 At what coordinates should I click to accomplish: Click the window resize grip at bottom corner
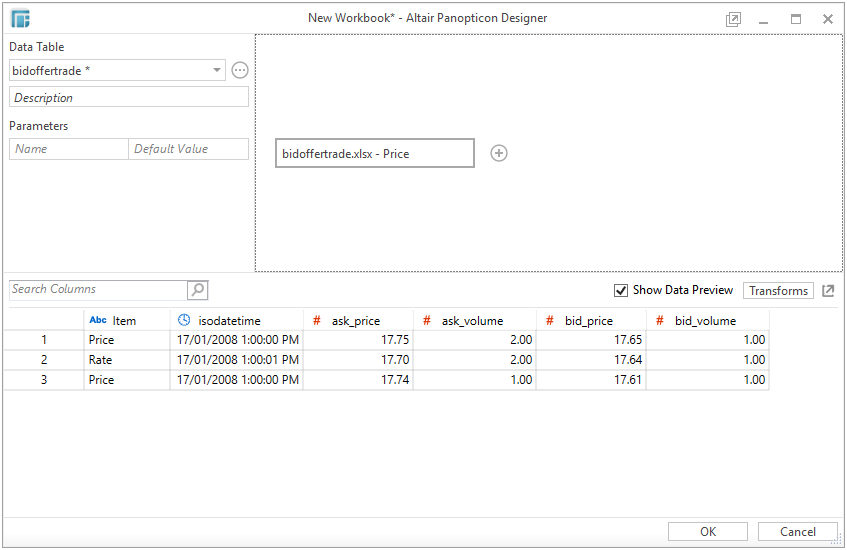point(839,541)
